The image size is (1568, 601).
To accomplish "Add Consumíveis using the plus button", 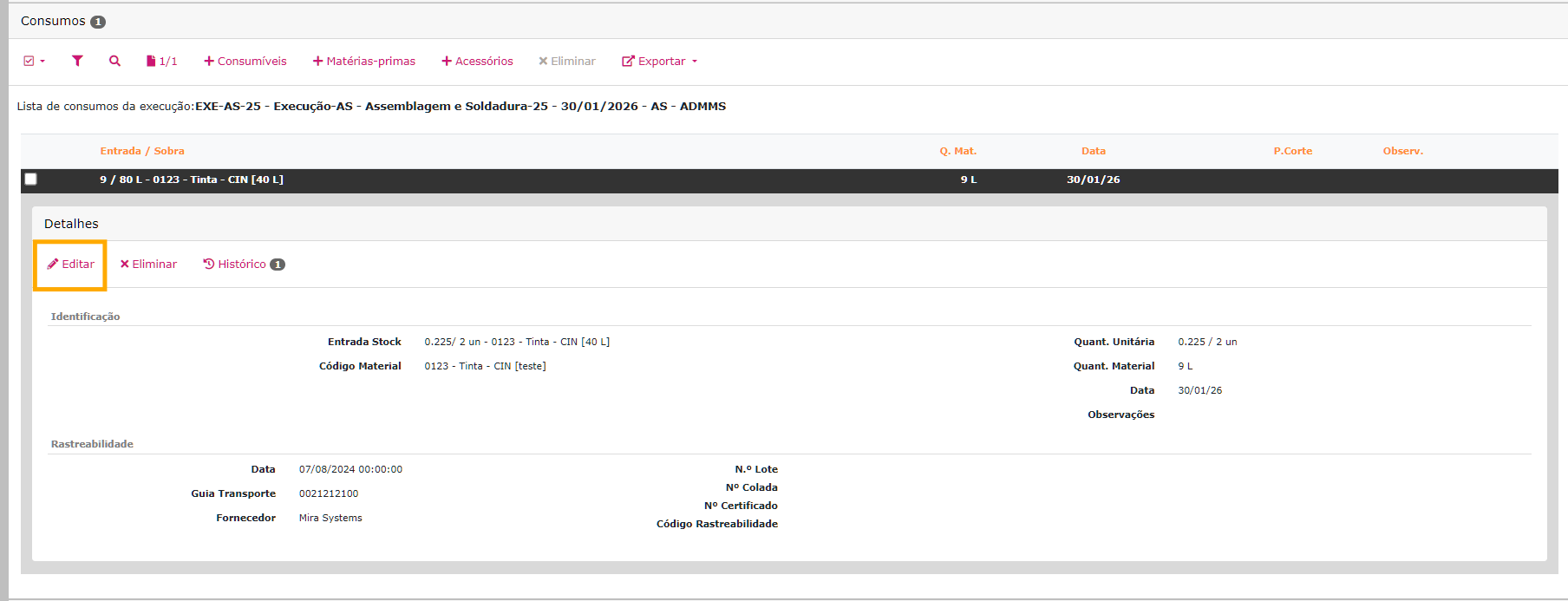I will (x=245, y=62).
